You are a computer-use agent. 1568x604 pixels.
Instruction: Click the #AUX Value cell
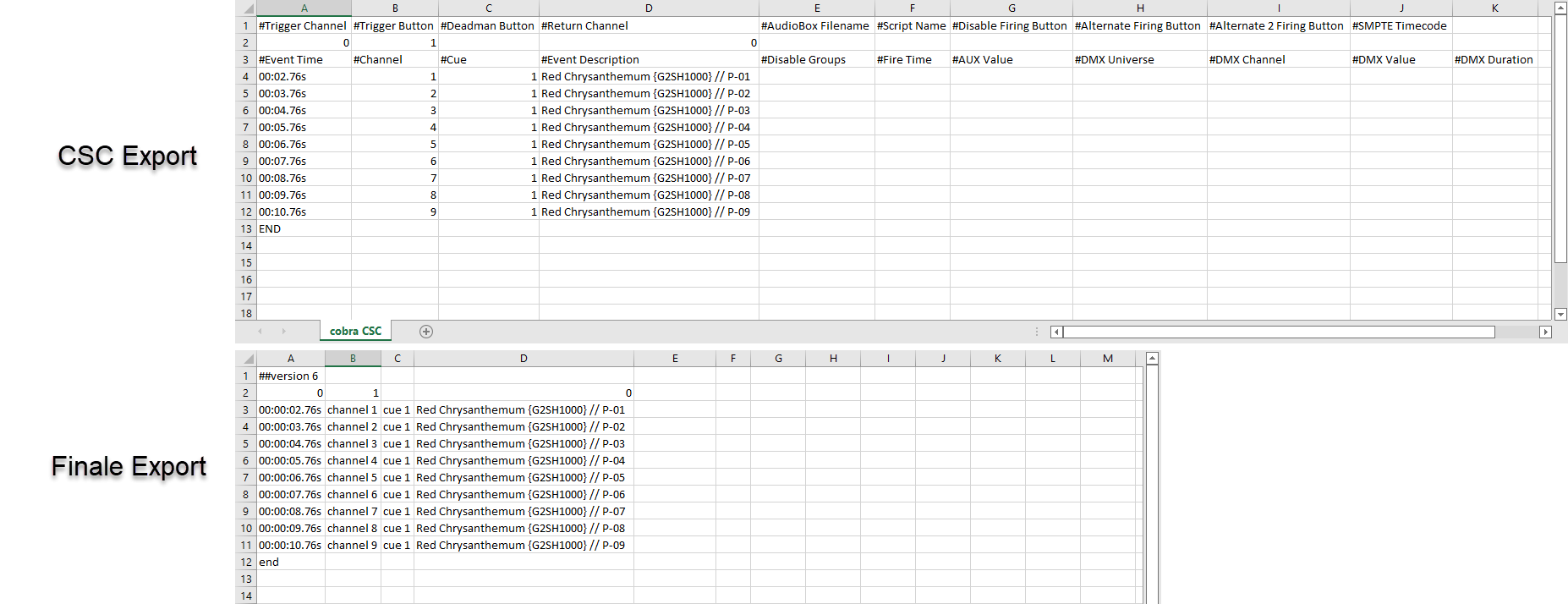click(x=1012, y=60)
